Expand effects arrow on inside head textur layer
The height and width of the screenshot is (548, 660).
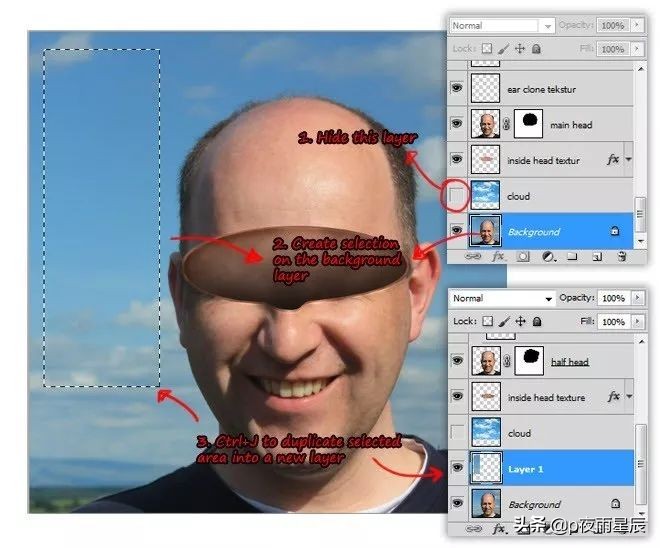click(x=628, y=160)
